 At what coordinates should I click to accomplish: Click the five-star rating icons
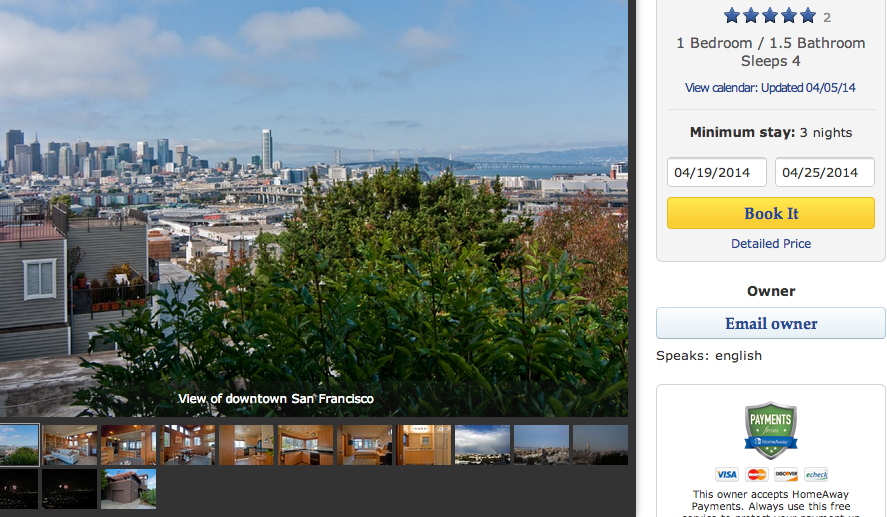(x=770, y=15)
